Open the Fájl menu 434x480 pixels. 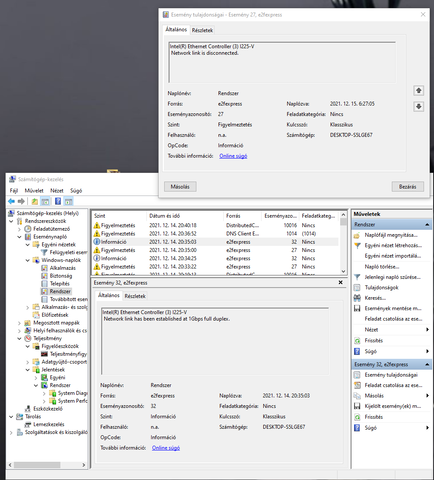pyautogui.click(x=14, y=190)
